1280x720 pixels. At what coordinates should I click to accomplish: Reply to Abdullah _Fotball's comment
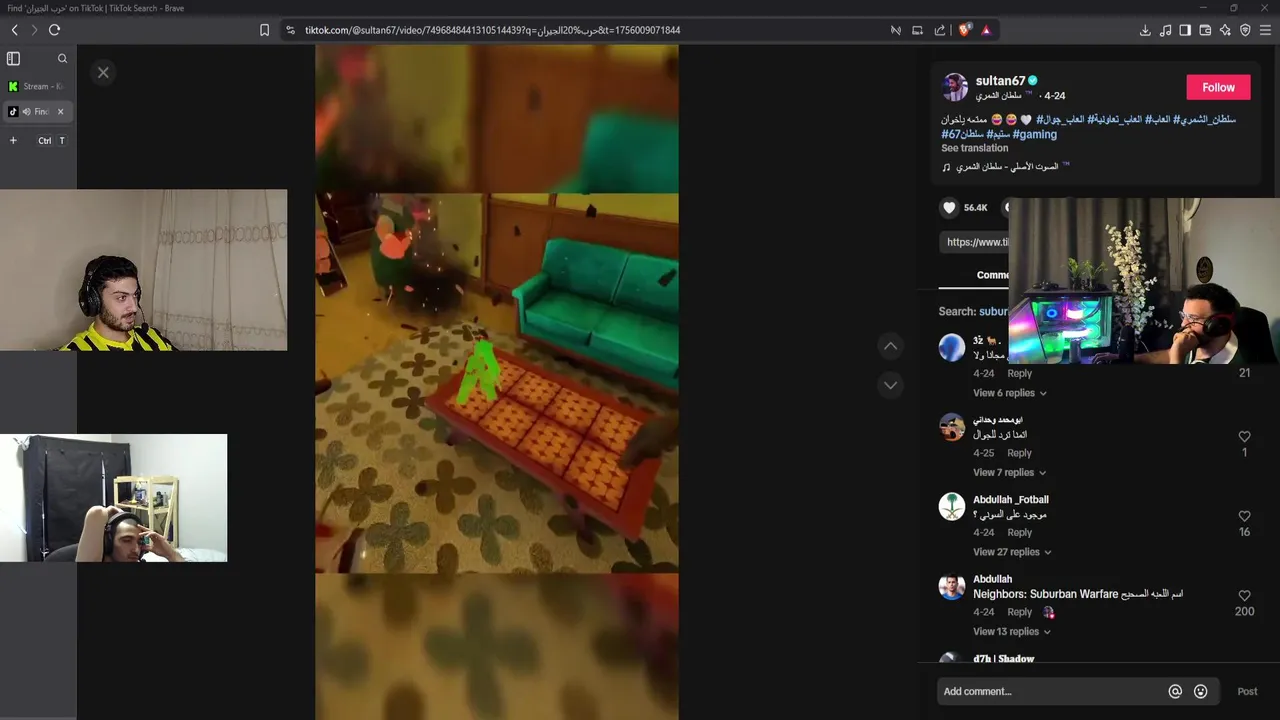(x=1019, y=532)
